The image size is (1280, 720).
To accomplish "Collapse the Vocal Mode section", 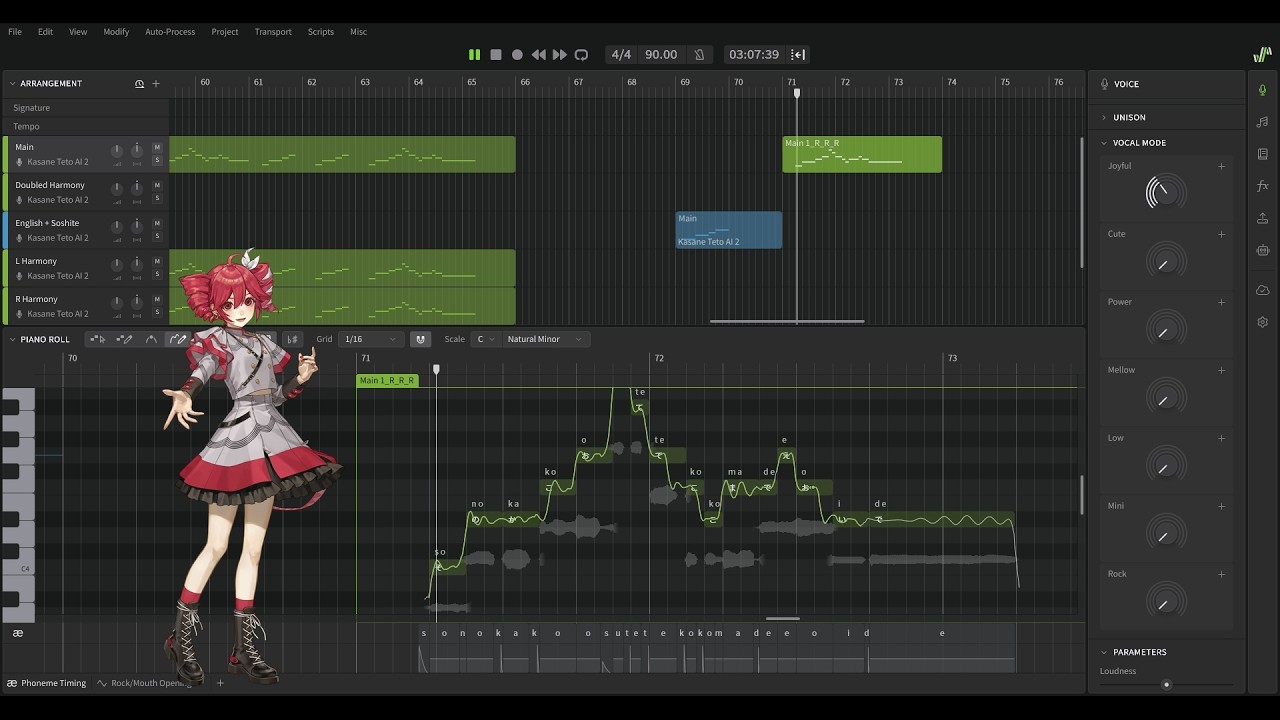I will coord(1104,143).
